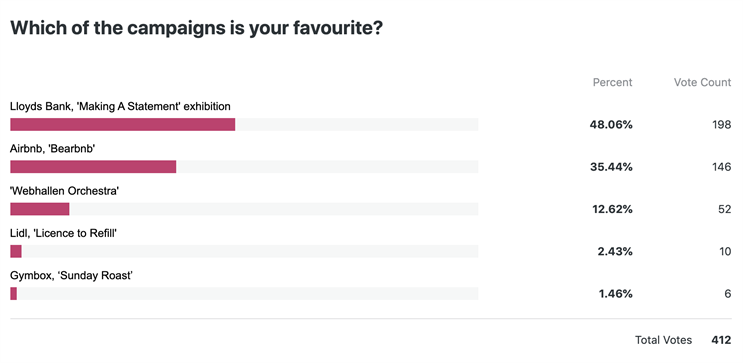Click the Gymbox result bar
Screen dimensions: 743x363
[244, 293]
